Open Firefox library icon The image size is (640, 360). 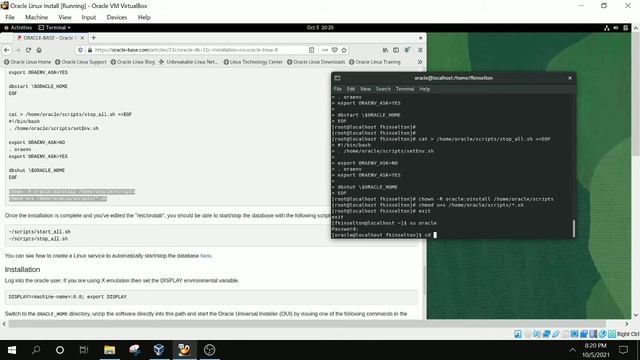[x=385, y=50]
